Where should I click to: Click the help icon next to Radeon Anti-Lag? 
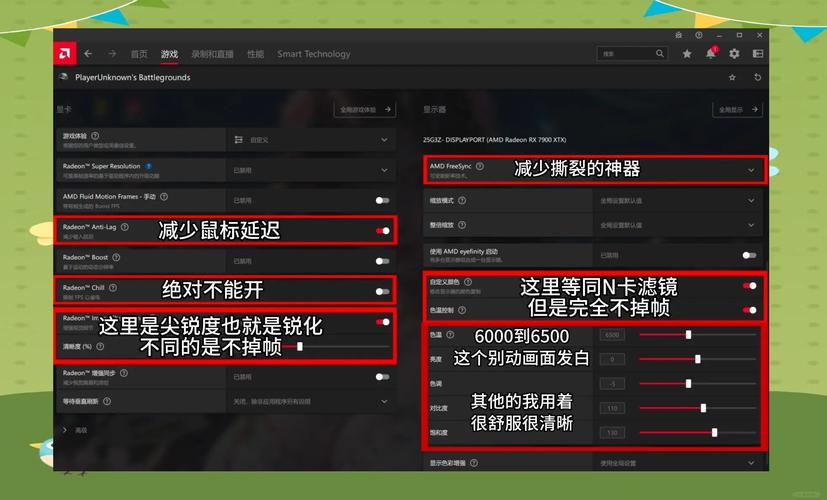[128, 227]
